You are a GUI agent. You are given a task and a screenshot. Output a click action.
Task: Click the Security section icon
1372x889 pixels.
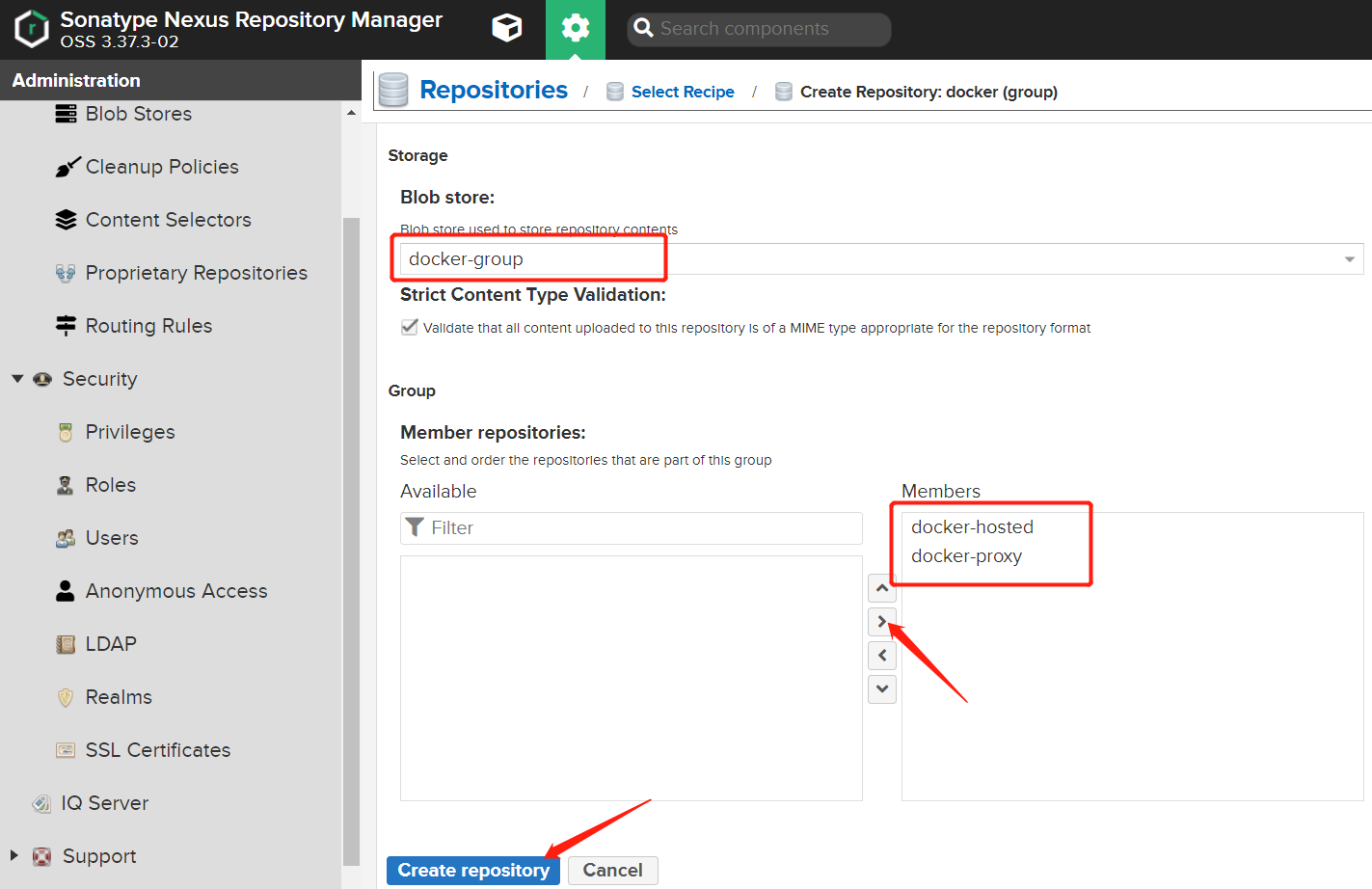42,379
